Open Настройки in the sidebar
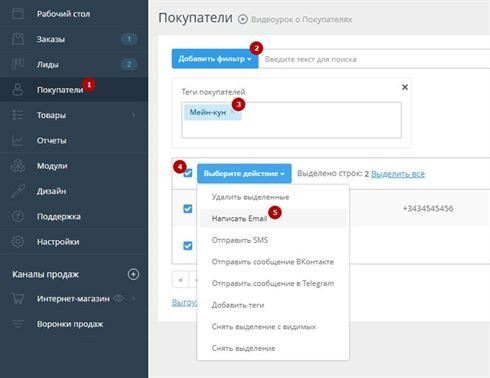Viewport: 490px width, 378px height. [x=58, y=242]
